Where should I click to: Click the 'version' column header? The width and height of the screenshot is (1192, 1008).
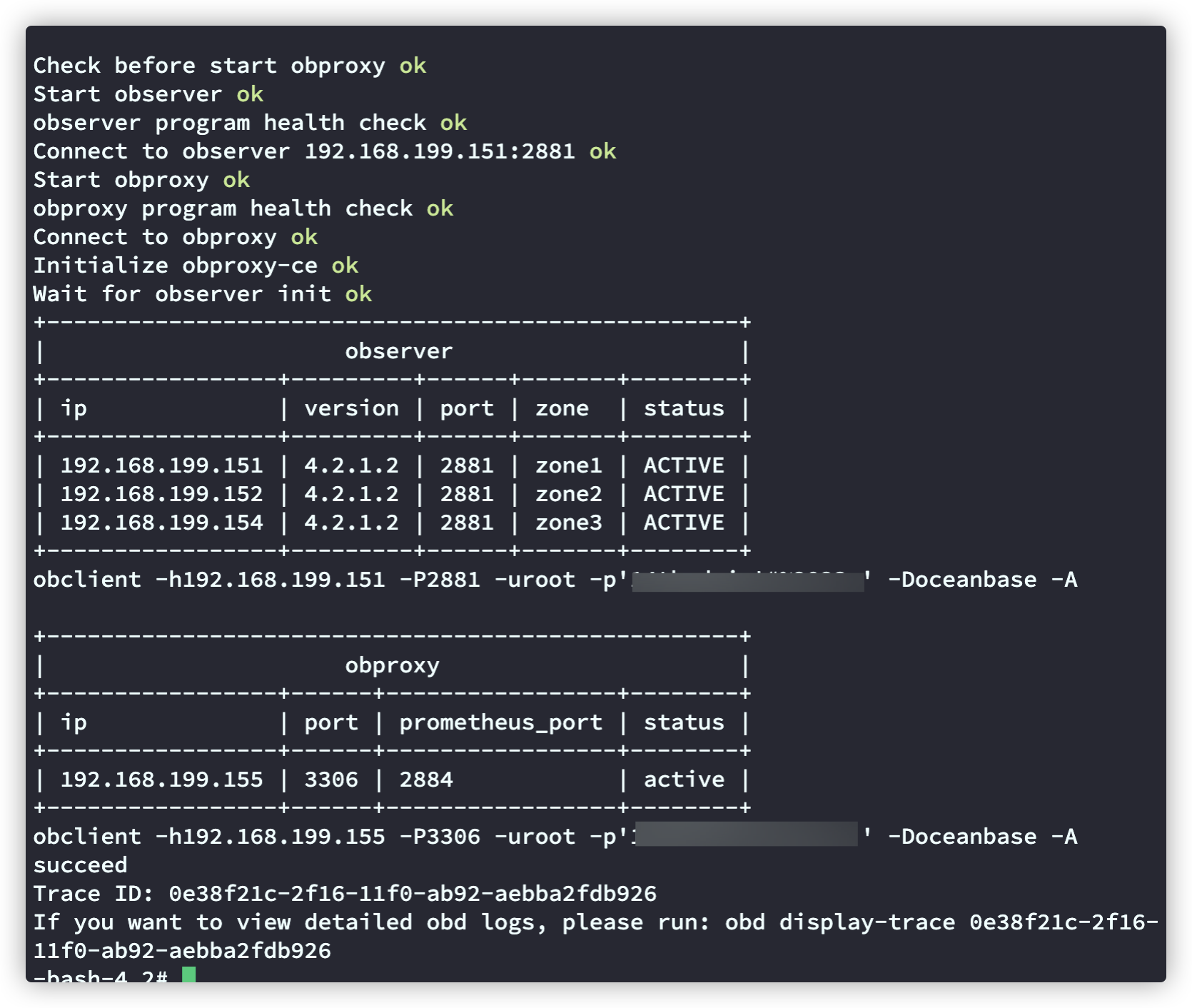(x=351, y=408)
